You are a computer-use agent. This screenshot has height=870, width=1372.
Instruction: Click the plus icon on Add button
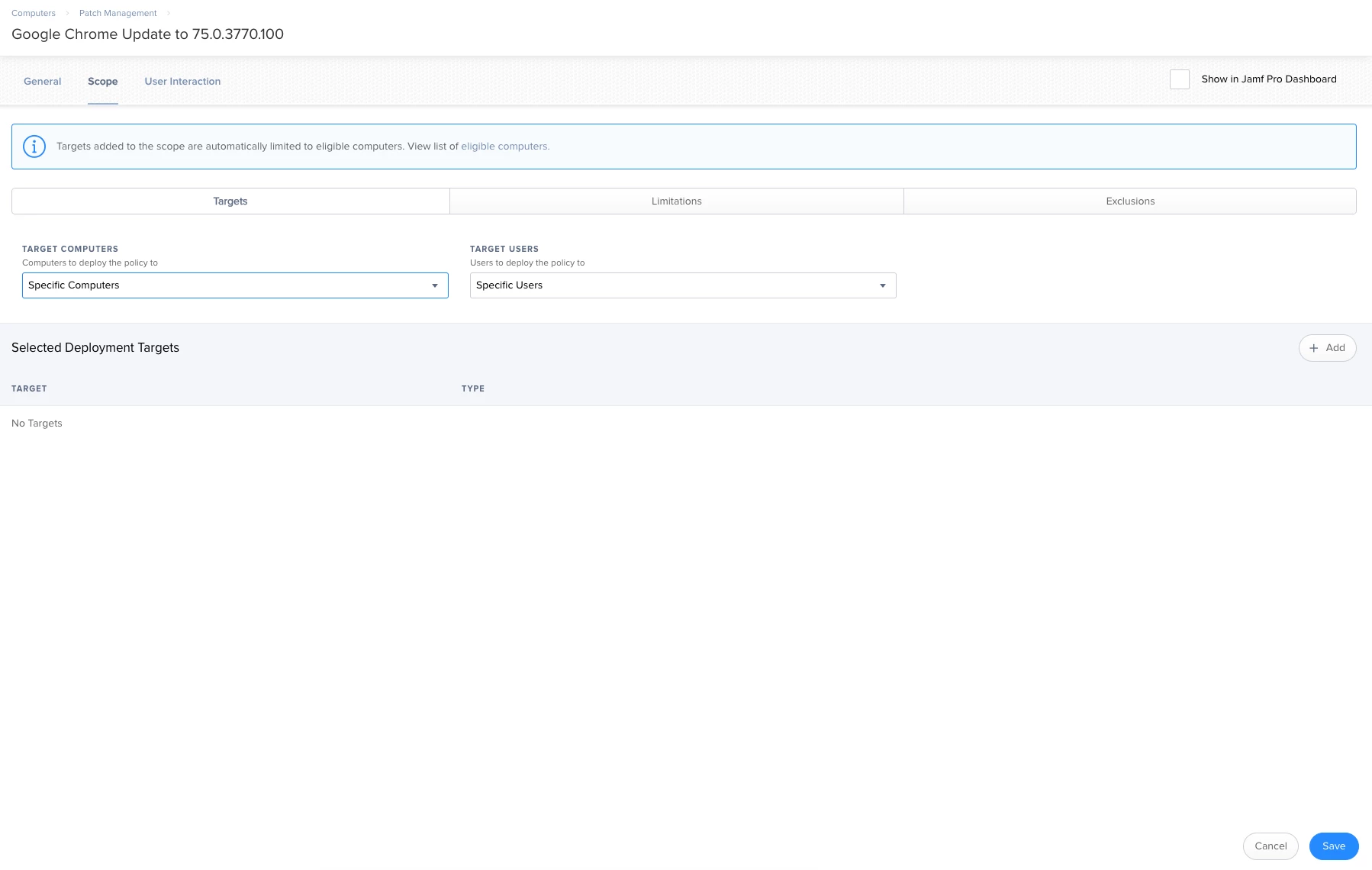[x=1314, y=348]
